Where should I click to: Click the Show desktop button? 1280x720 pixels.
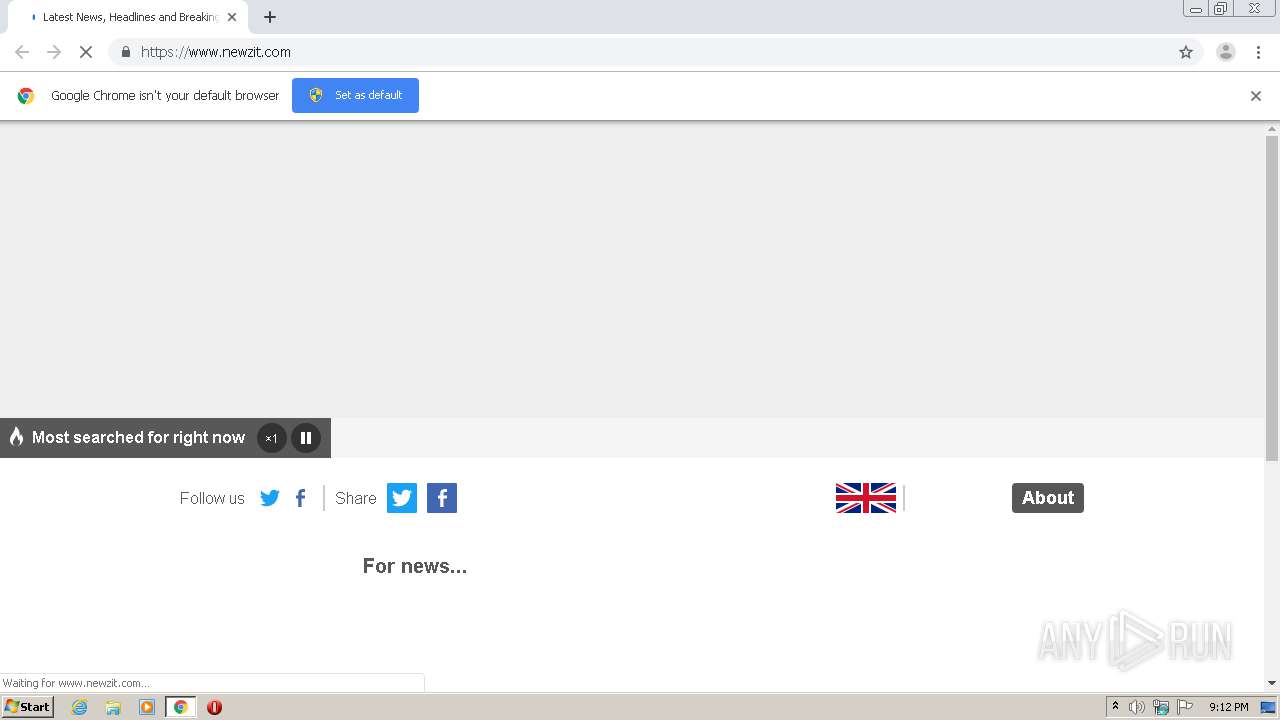tap(1269, 707)
